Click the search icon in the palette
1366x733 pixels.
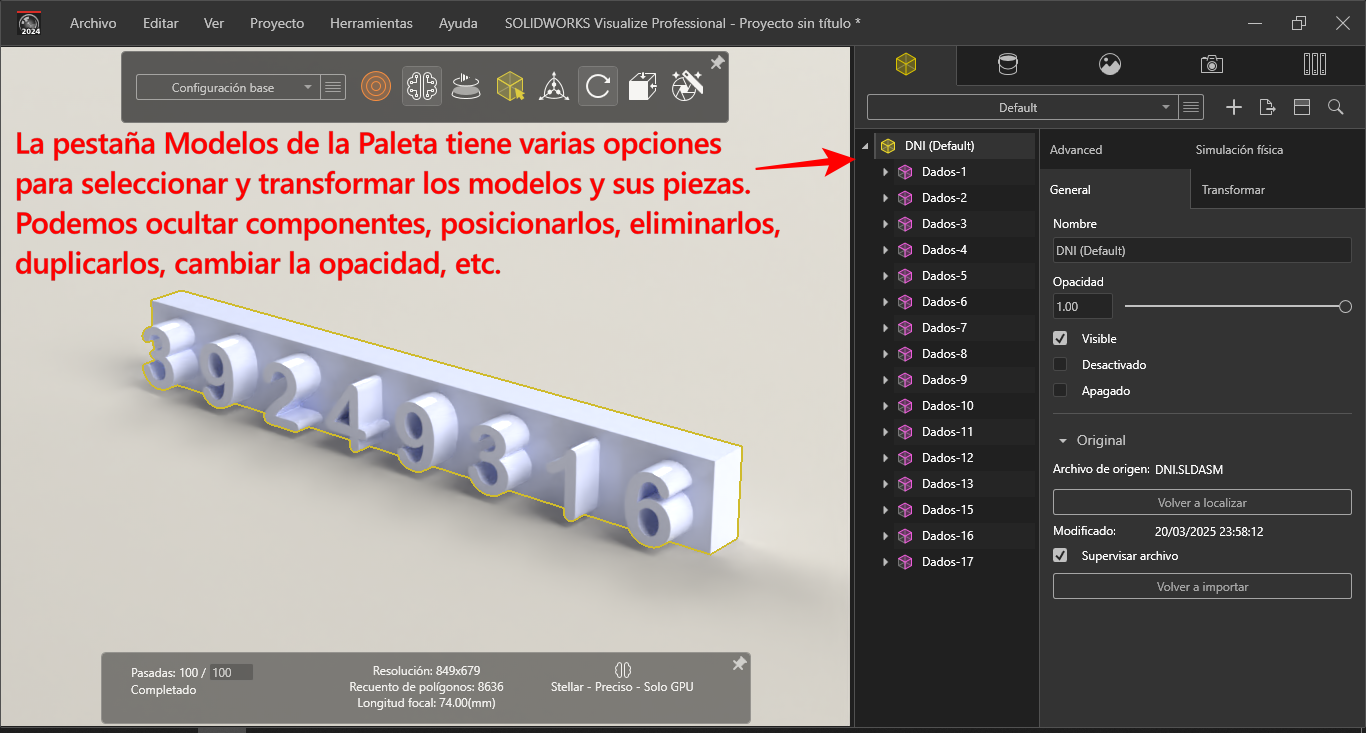point(1335,107)
